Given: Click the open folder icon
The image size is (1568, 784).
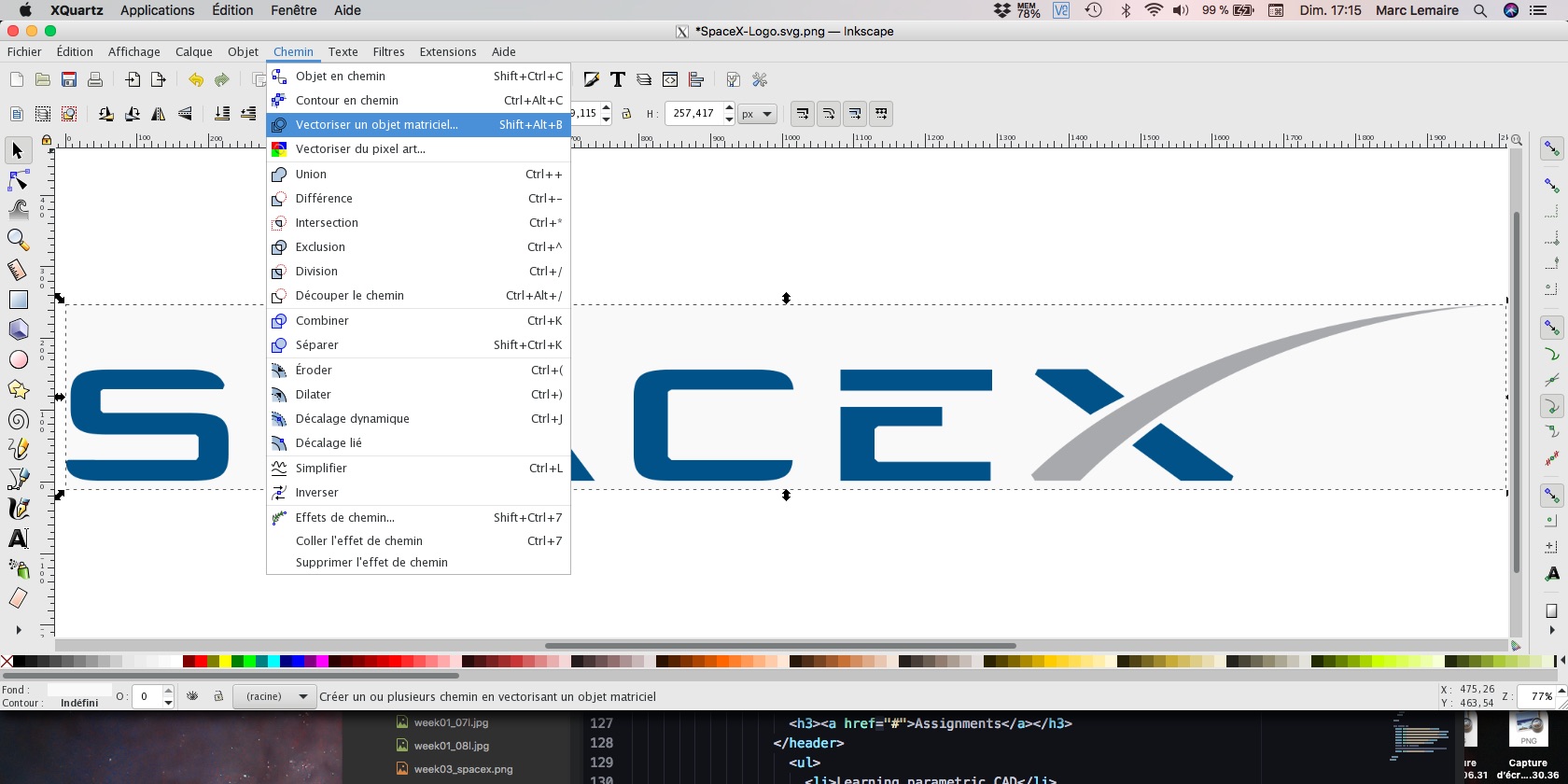Looking at the screenshot, I should coord(42,80).
